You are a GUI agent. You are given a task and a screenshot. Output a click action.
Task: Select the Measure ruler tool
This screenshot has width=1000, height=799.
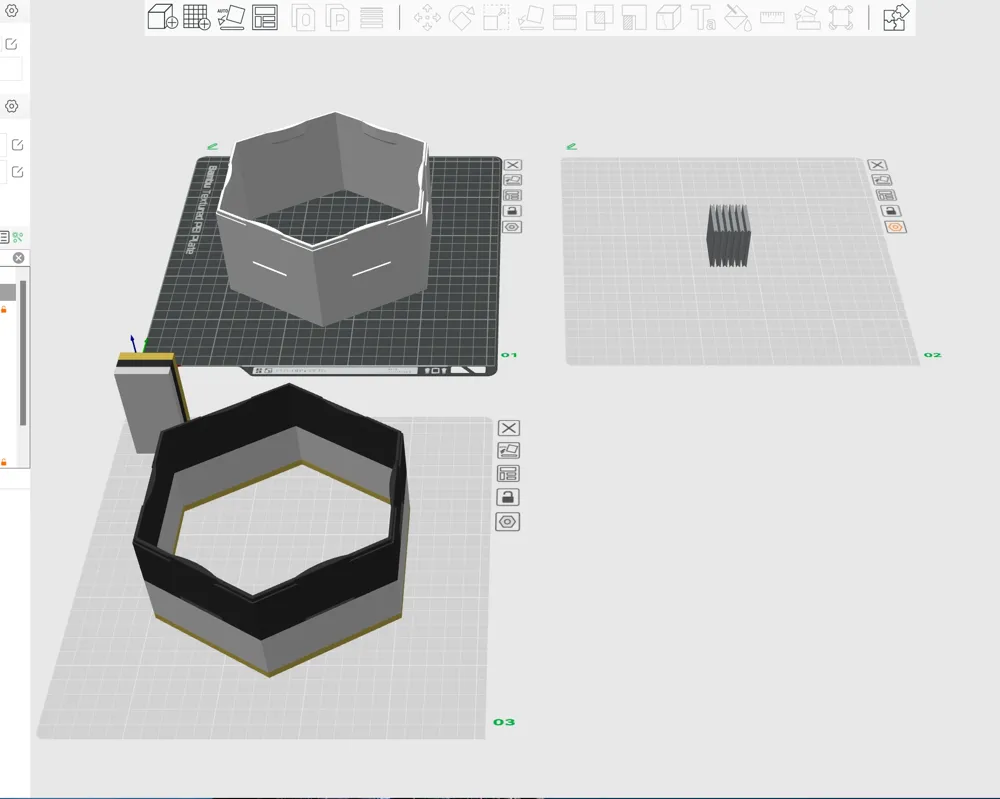tap(772, 17)
